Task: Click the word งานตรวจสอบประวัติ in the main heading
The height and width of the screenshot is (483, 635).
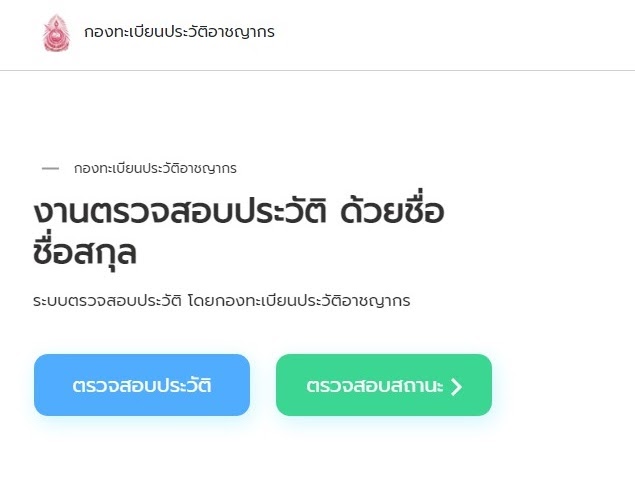Action: point(170,213)
